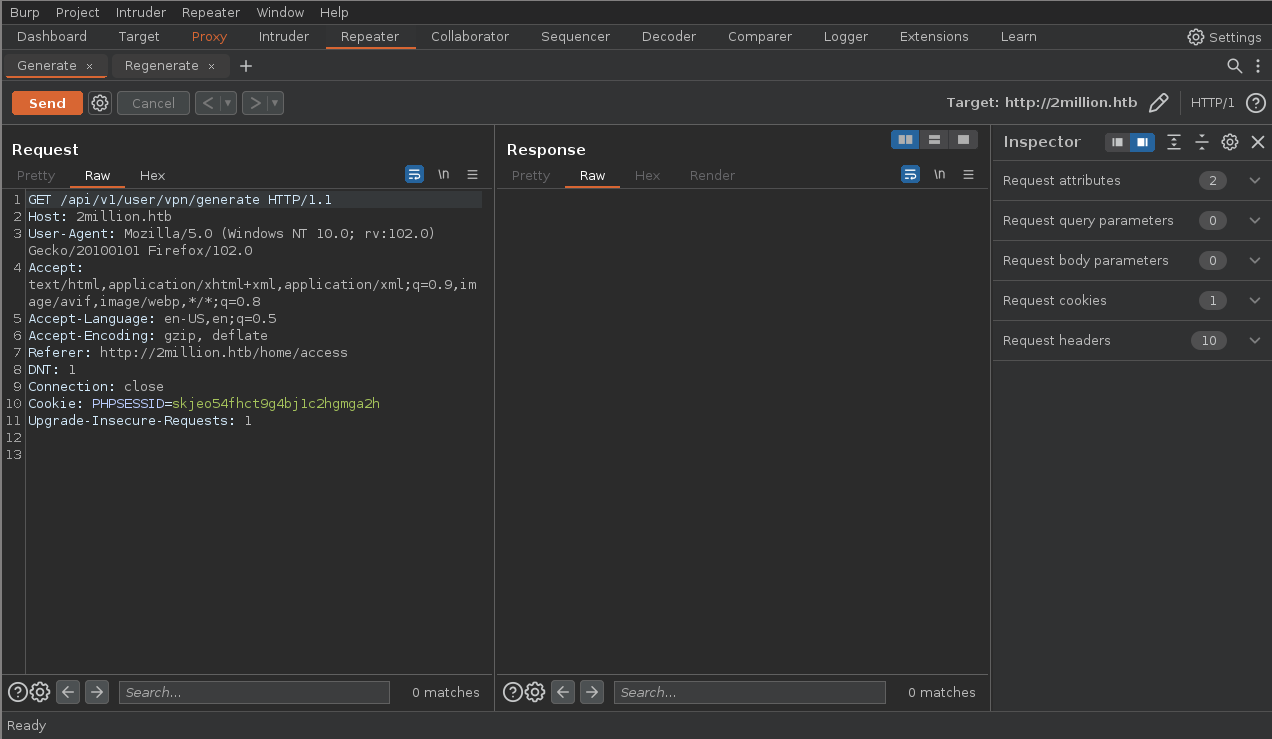This screenshot has height=739, width=1272.
Task: Close the Generate tab
Action: tap(89, 66)
